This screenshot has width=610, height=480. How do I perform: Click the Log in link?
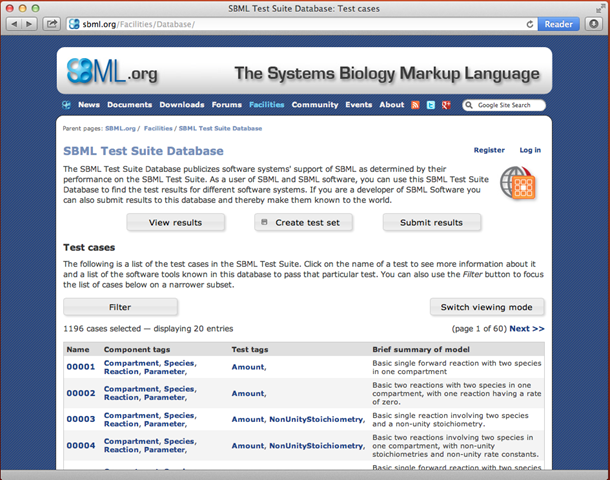(530, 150)
